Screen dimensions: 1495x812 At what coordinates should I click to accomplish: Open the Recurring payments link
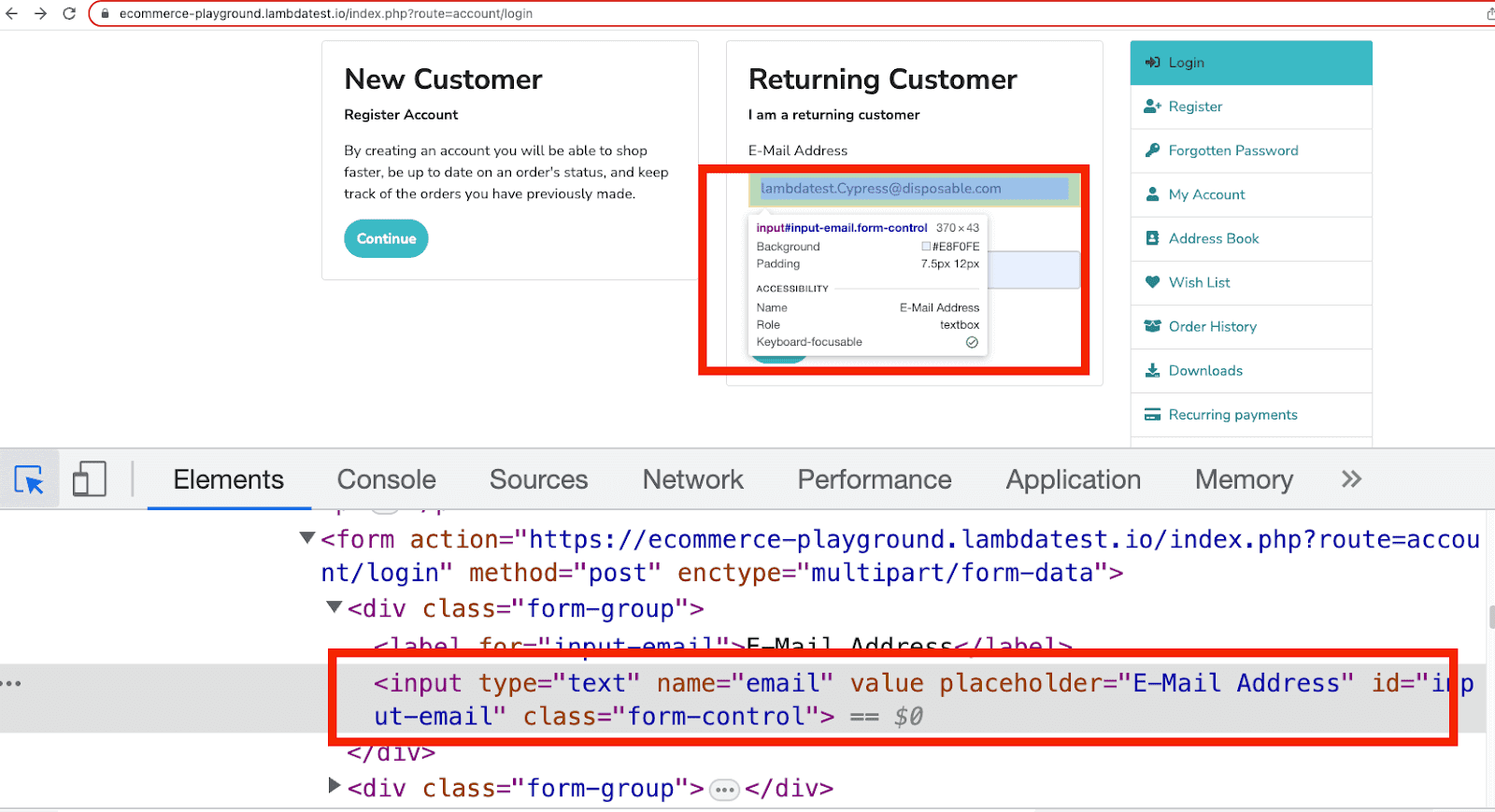[1232, 414]
